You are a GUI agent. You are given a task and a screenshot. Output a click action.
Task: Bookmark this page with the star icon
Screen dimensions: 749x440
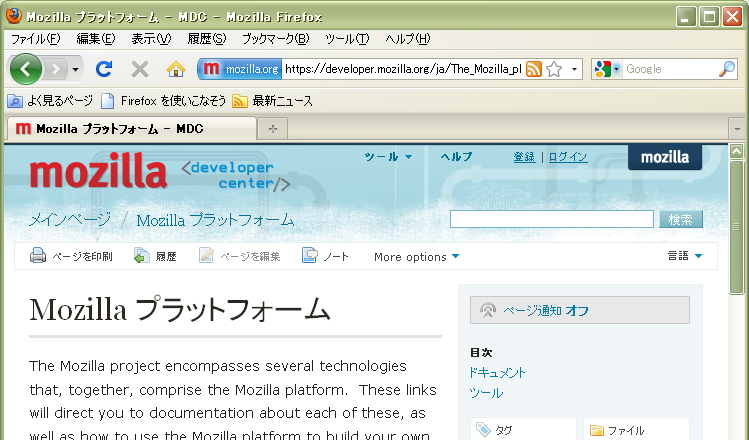tap(554, 69)
